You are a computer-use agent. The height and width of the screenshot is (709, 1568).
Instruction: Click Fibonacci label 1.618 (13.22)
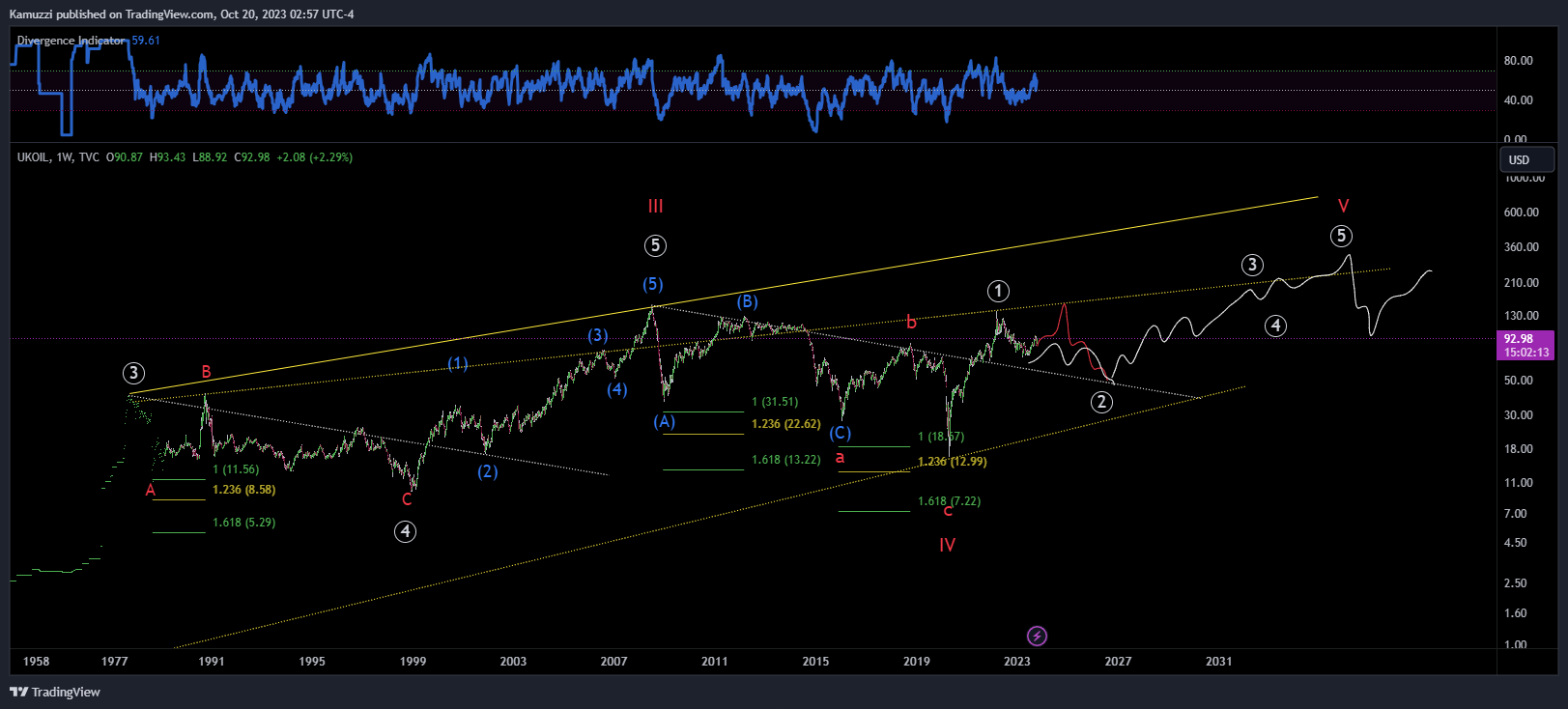click(x=786, y=460)
